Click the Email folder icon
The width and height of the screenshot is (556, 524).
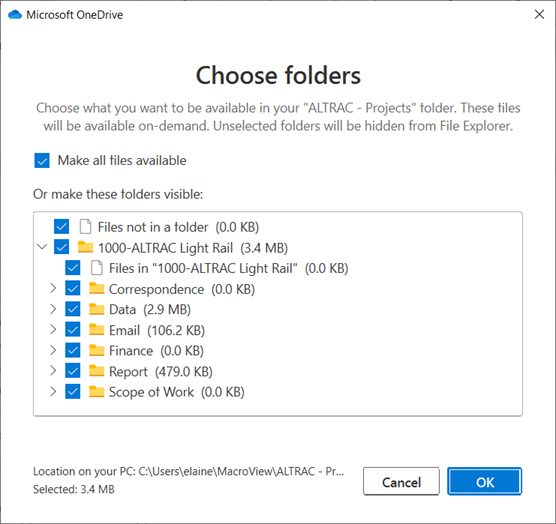coord(96,330)
